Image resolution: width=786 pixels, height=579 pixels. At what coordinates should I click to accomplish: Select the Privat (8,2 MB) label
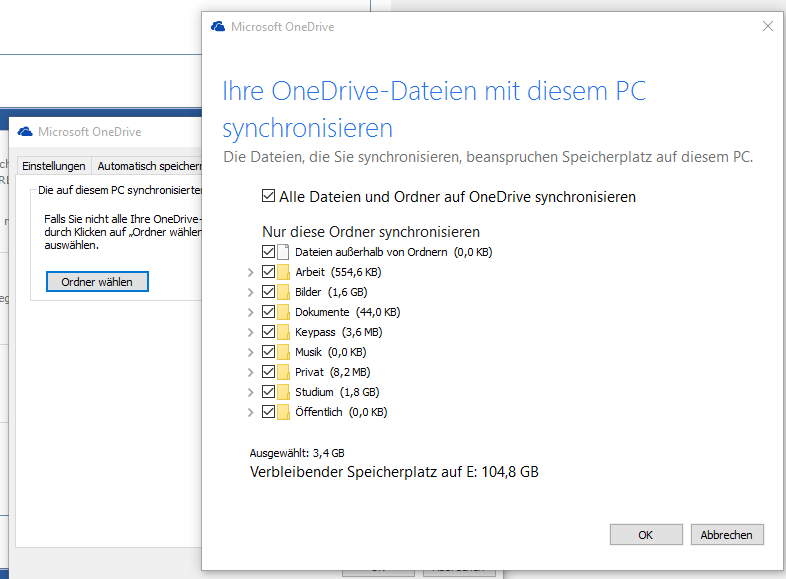pyautogui.click(x=333, y=372)
